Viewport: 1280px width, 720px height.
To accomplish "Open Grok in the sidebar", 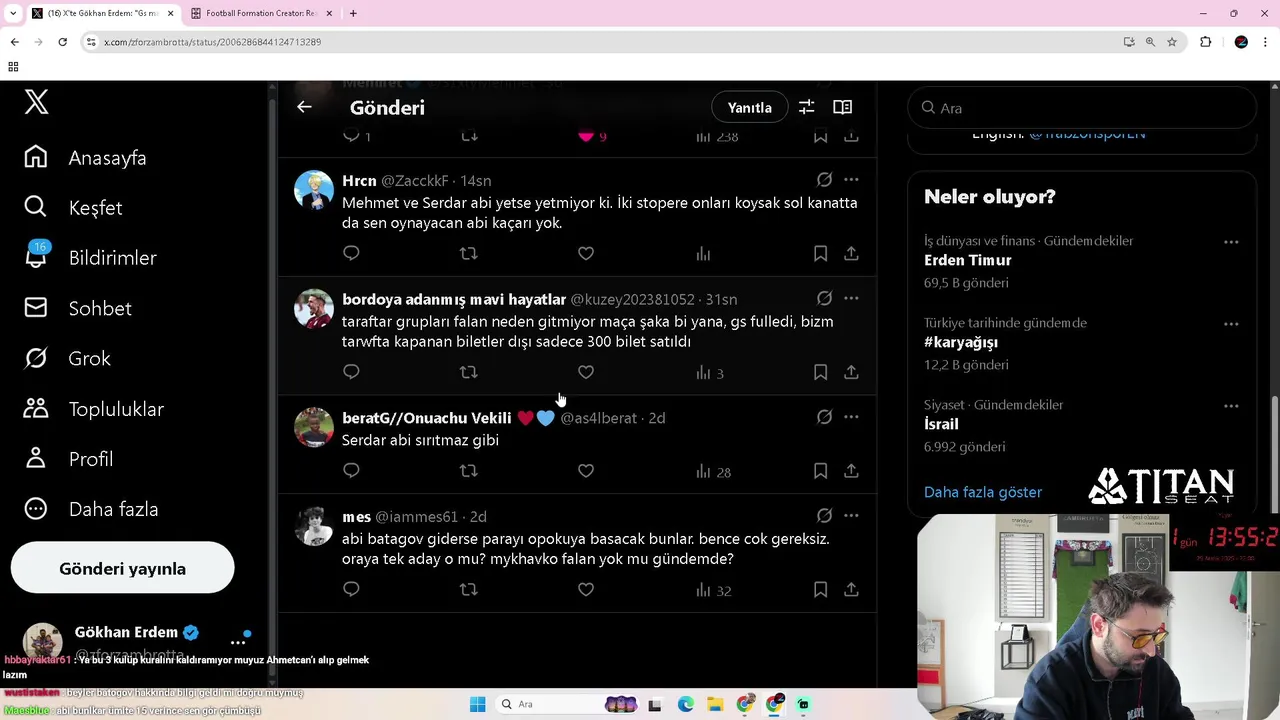I will [67, 358].
